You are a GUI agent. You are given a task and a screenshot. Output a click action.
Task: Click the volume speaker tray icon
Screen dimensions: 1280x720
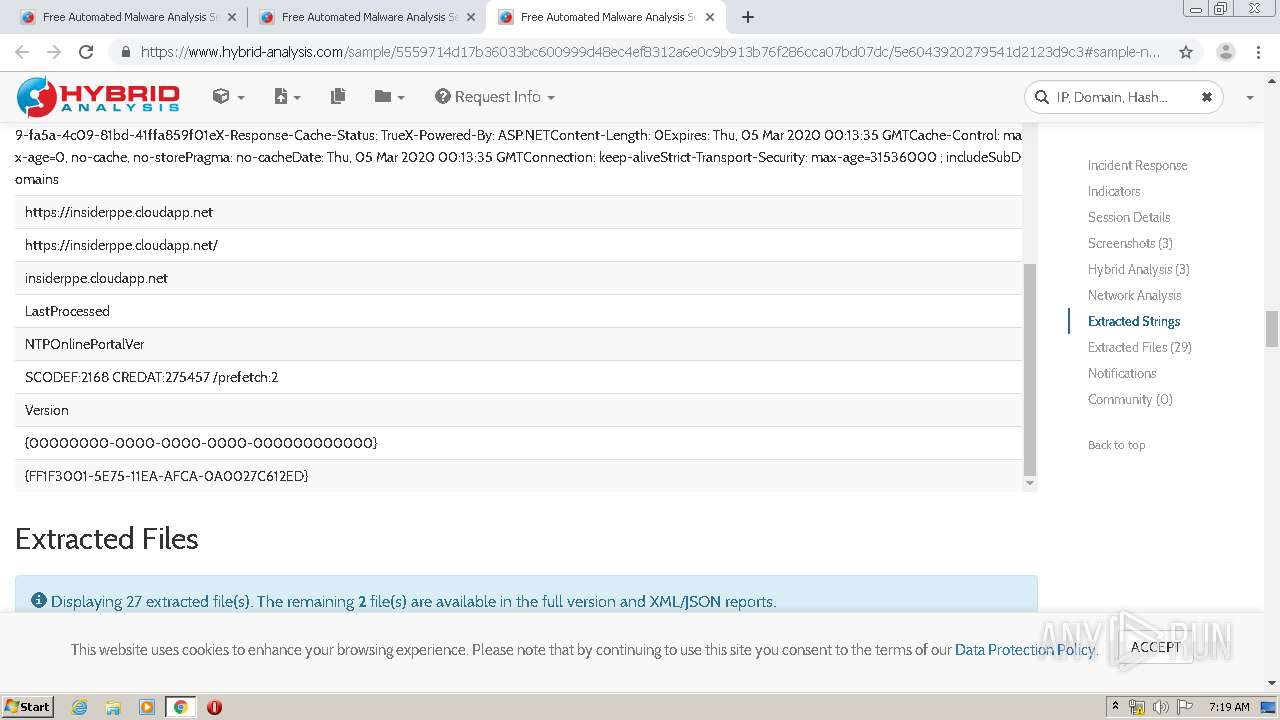(x=1161, y=707)
